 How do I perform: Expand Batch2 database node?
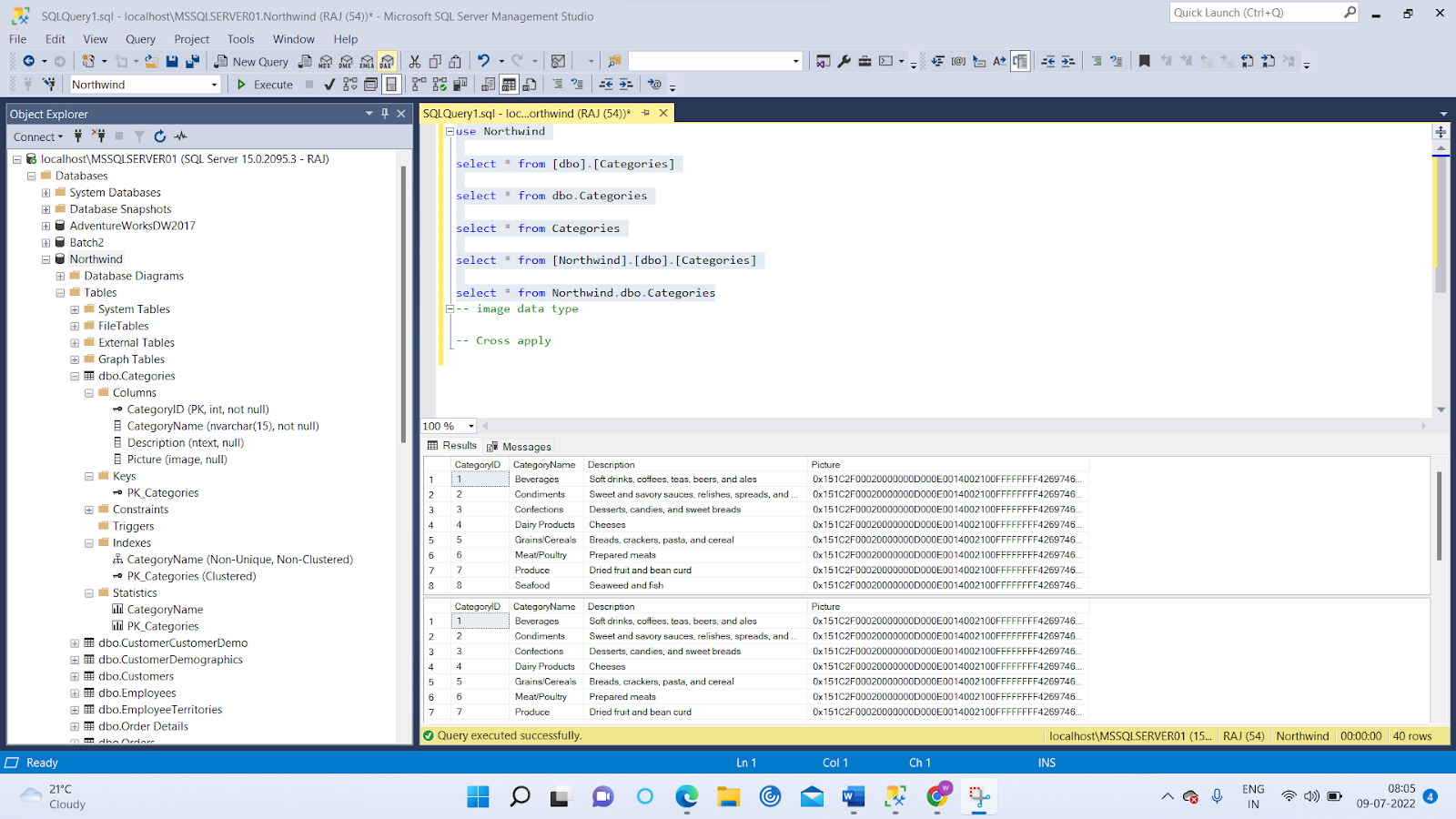click(45, 243)
